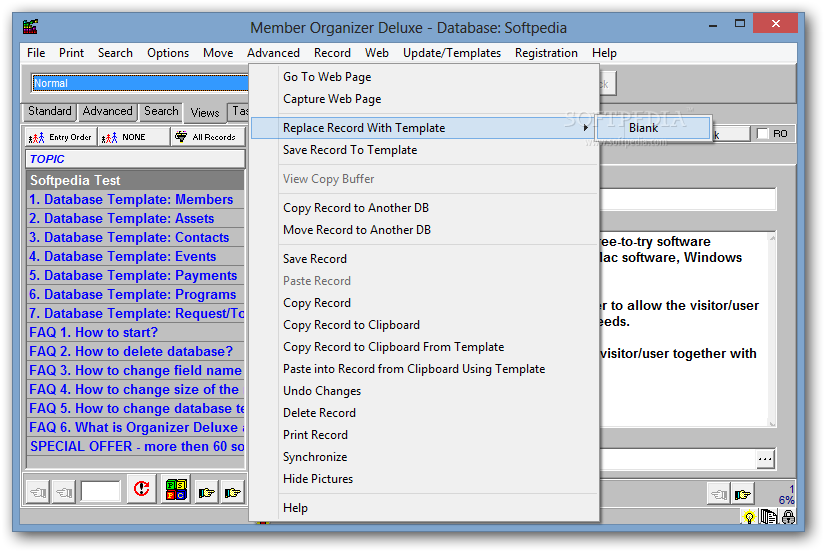
Task: Click the padlock status icon
Action: (x=788, y=517)
